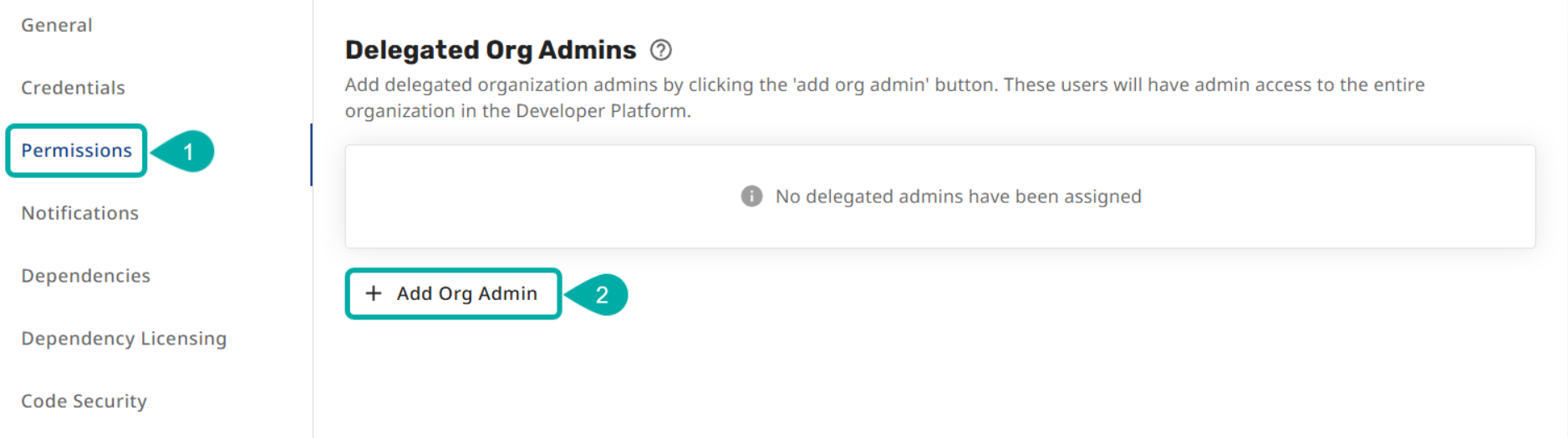Viewport: 1568px width, 438px height.
Task: Open Dependency Licensing settings
Action: coord(124,339)
